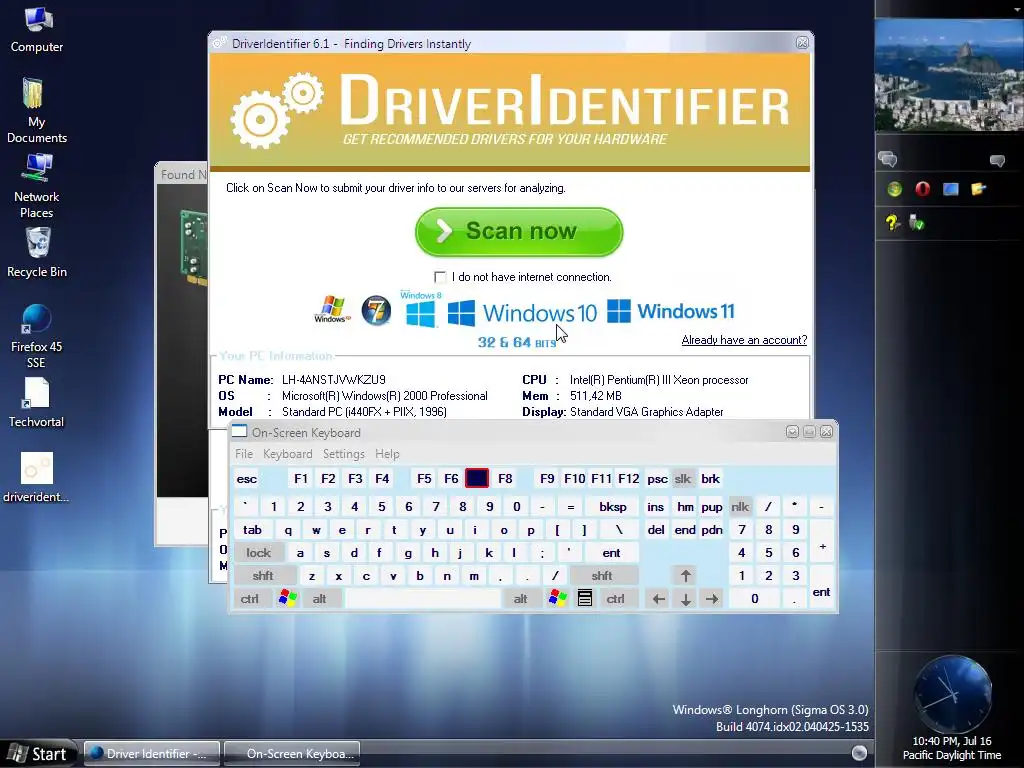Click the blue show desktop sidebar icon
The width and height of the screenshot is (1024, 768).
click(950, 189)
